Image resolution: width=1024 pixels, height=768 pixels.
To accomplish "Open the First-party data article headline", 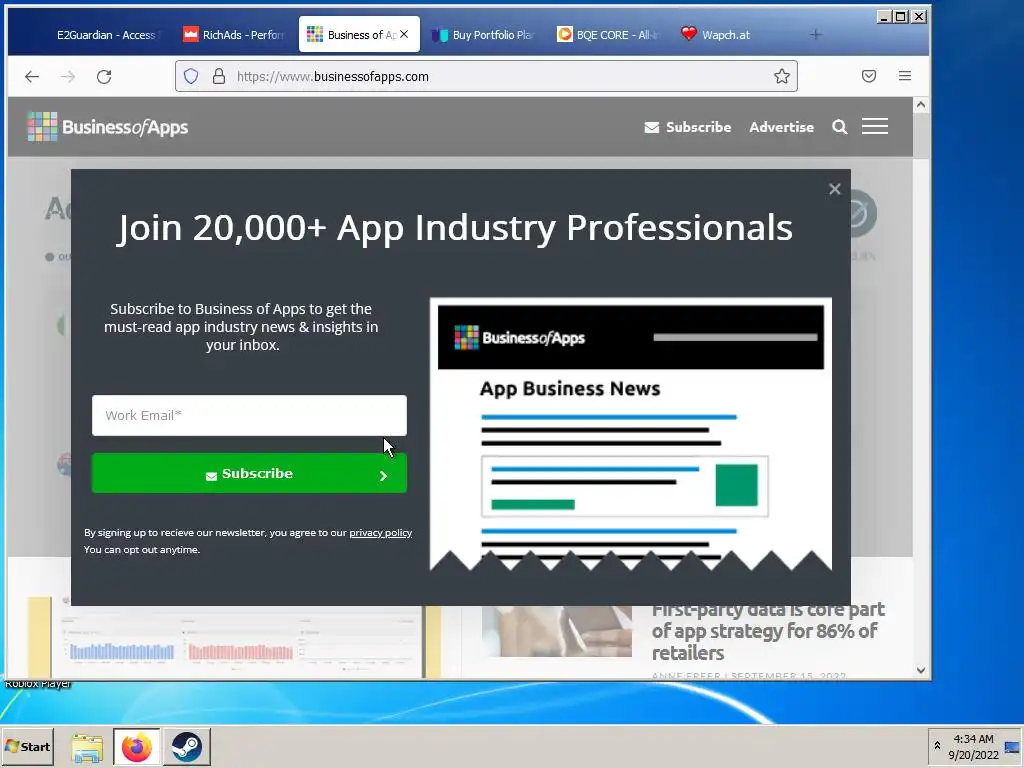I will tap(768, 631).
